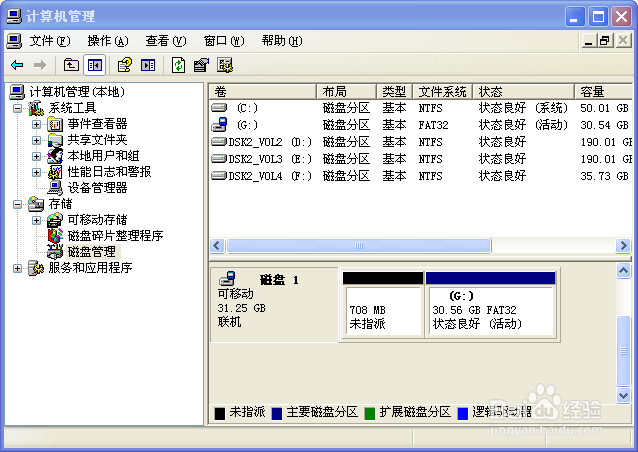Screen dimensions: 638x452
Task: Click the Disk 1 removable disk icon
Action: (x=227, y=279)
